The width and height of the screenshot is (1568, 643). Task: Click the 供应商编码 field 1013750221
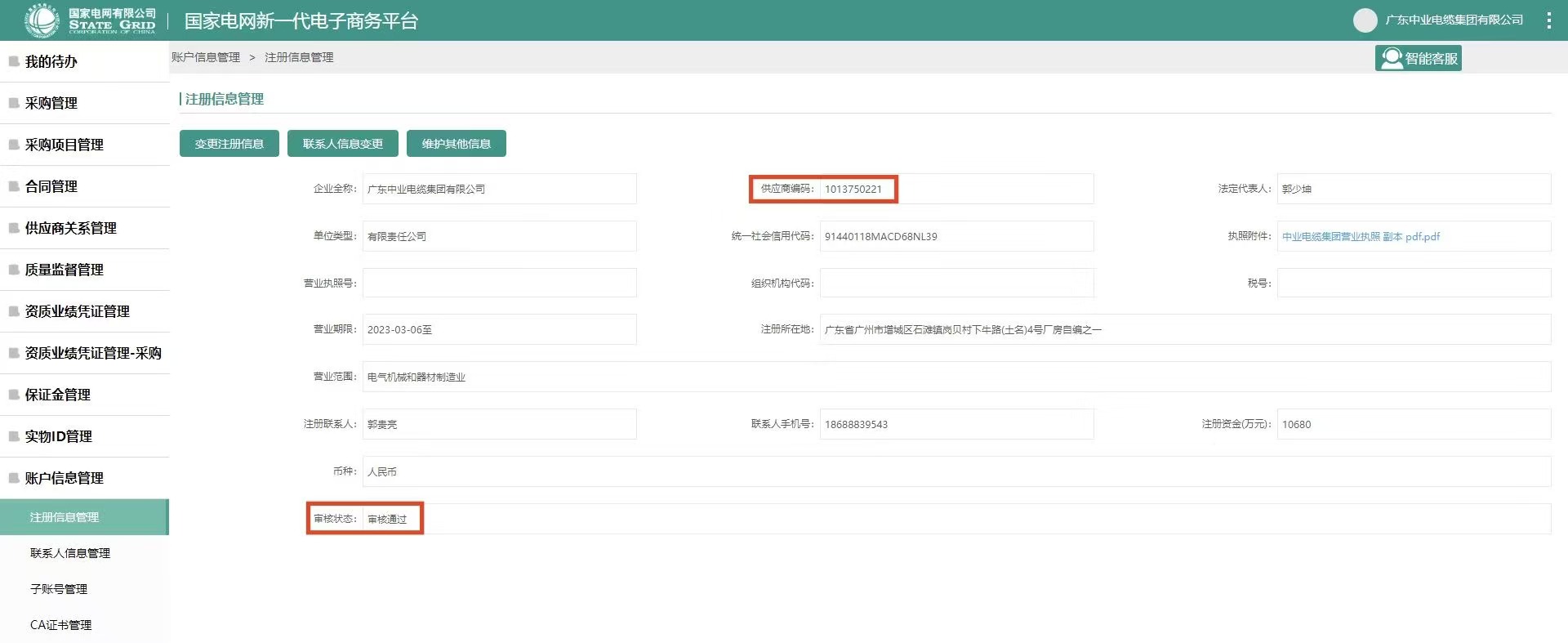[956, 189]
